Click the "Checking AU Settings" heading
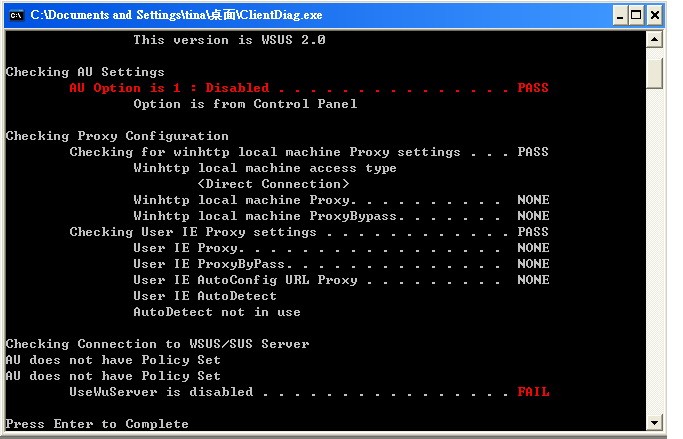This screenshot has width=683, height=439. (85, 72)
